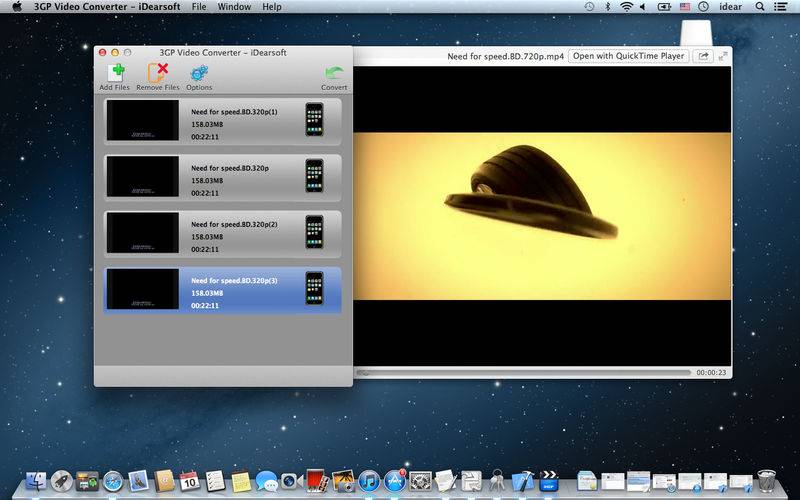Open Messages speech bubble icon in dock

267,481
